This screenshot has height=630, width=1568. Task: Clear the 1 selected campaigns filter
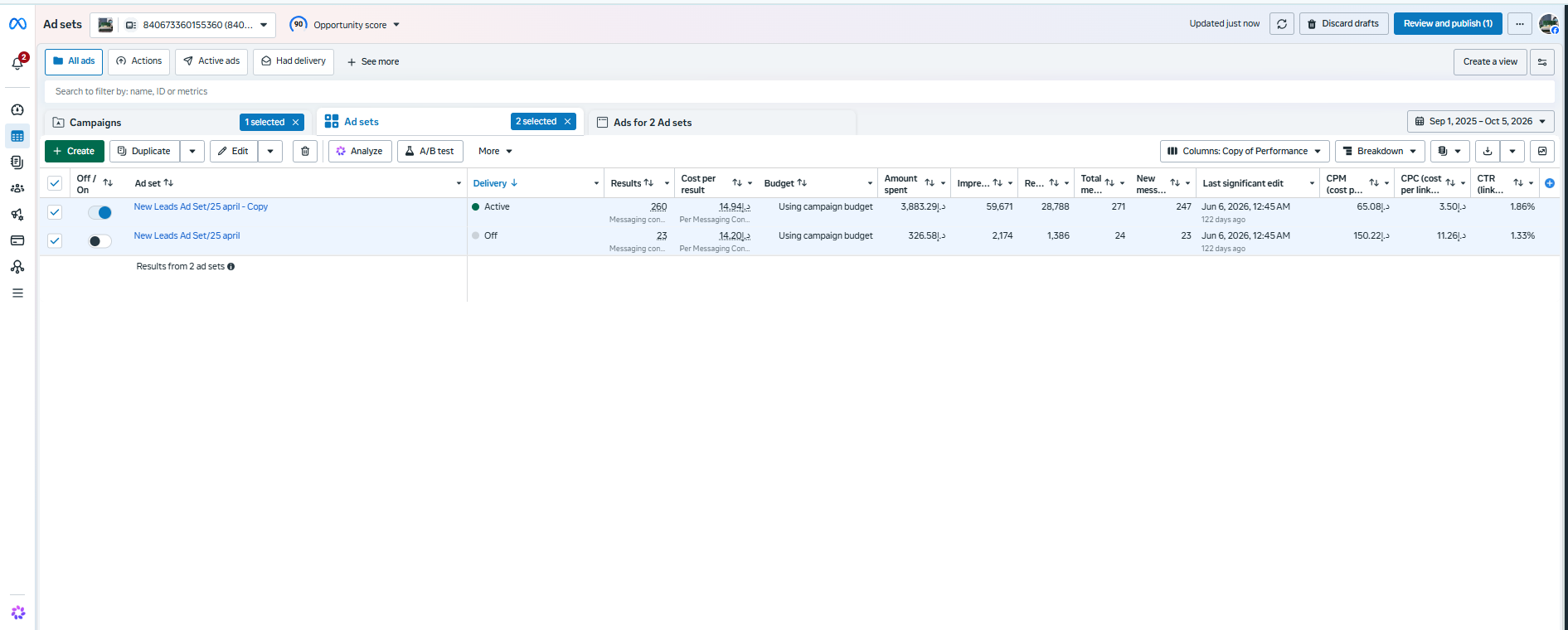[x=295, y=122]
